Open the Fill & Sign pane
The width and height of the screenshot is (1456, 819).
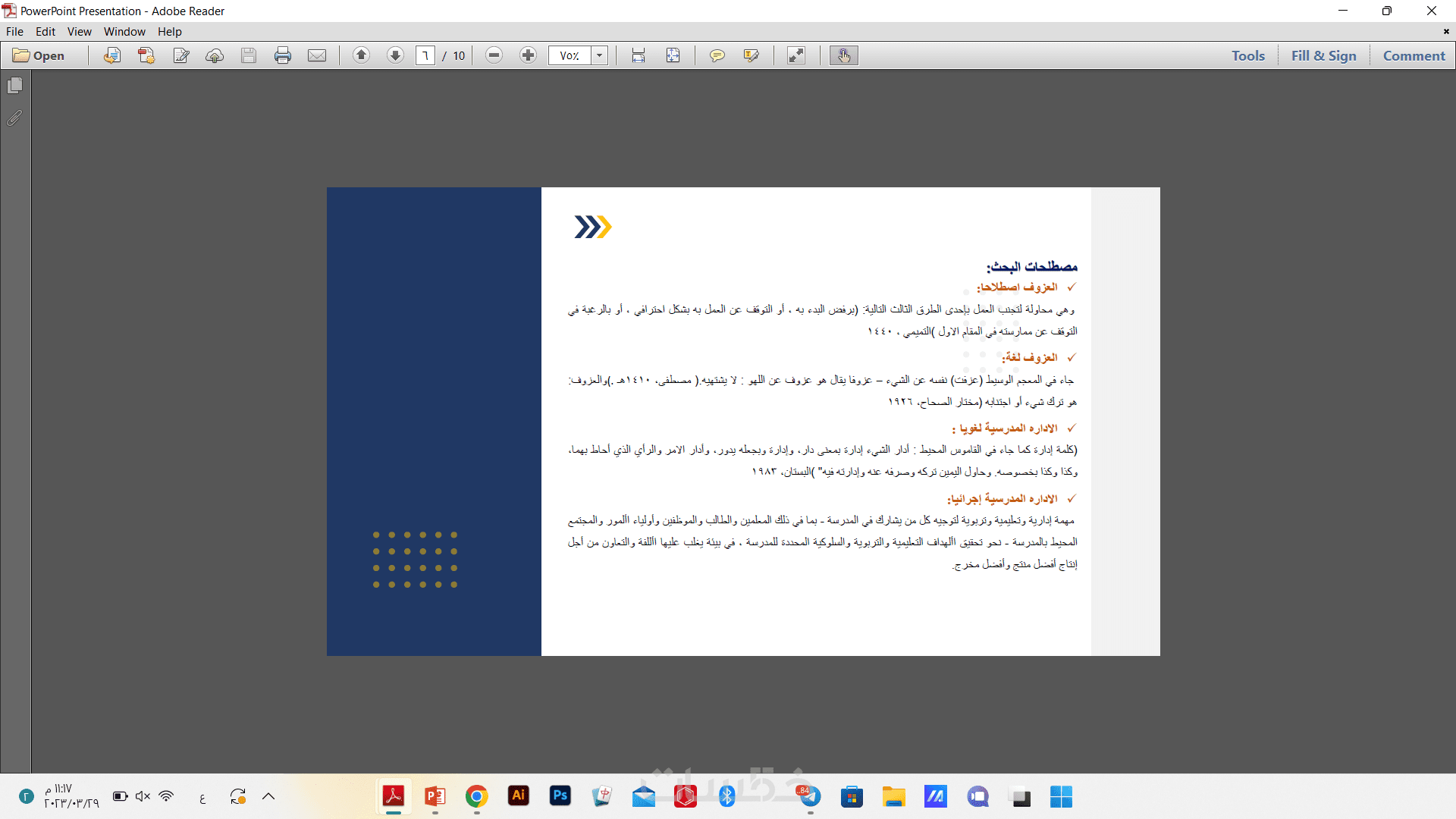[1323, 55]
